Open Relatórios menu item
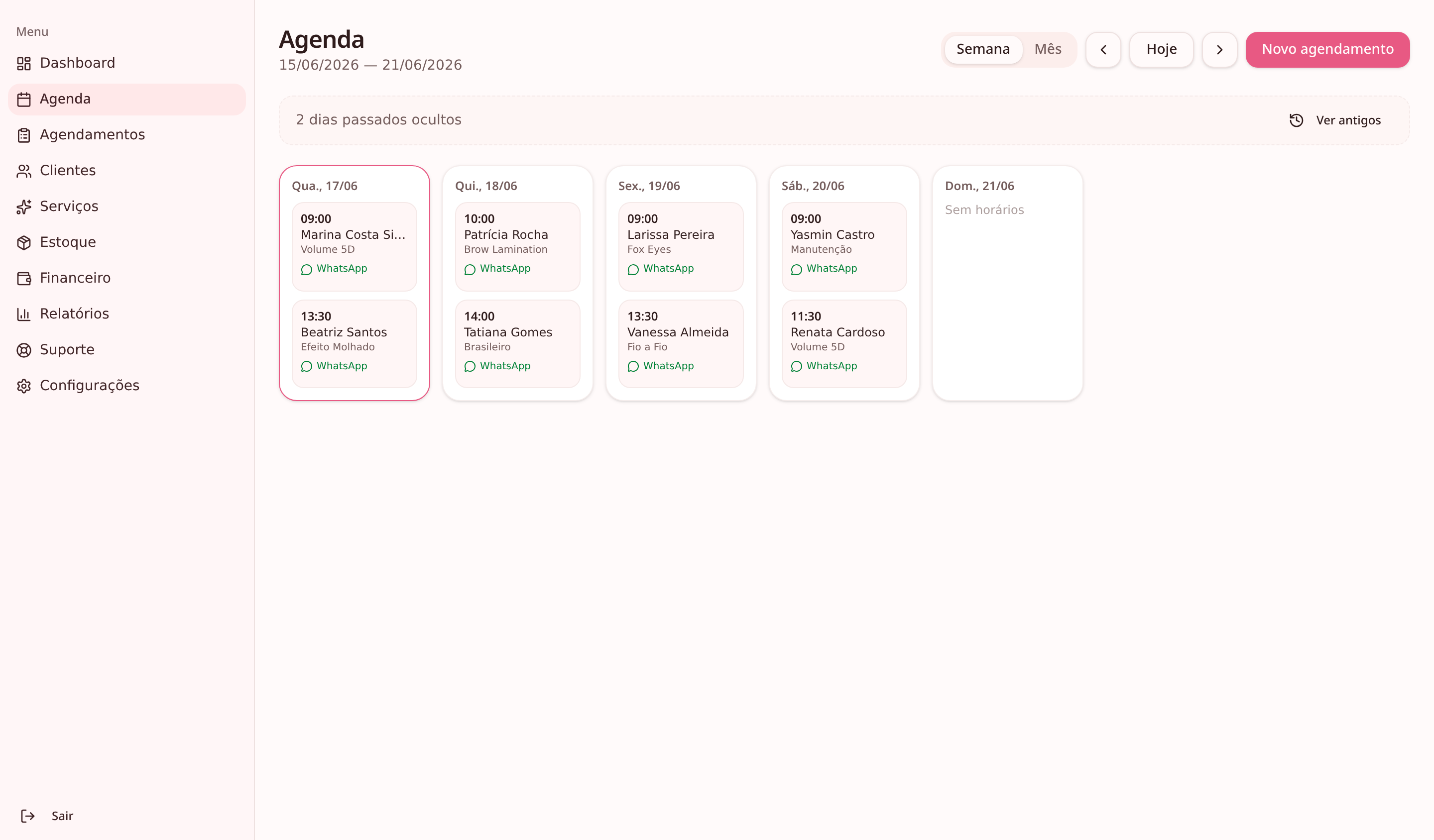Image resolution: width=1434 pixels, height=840 pixels. (x=127, y=314)
